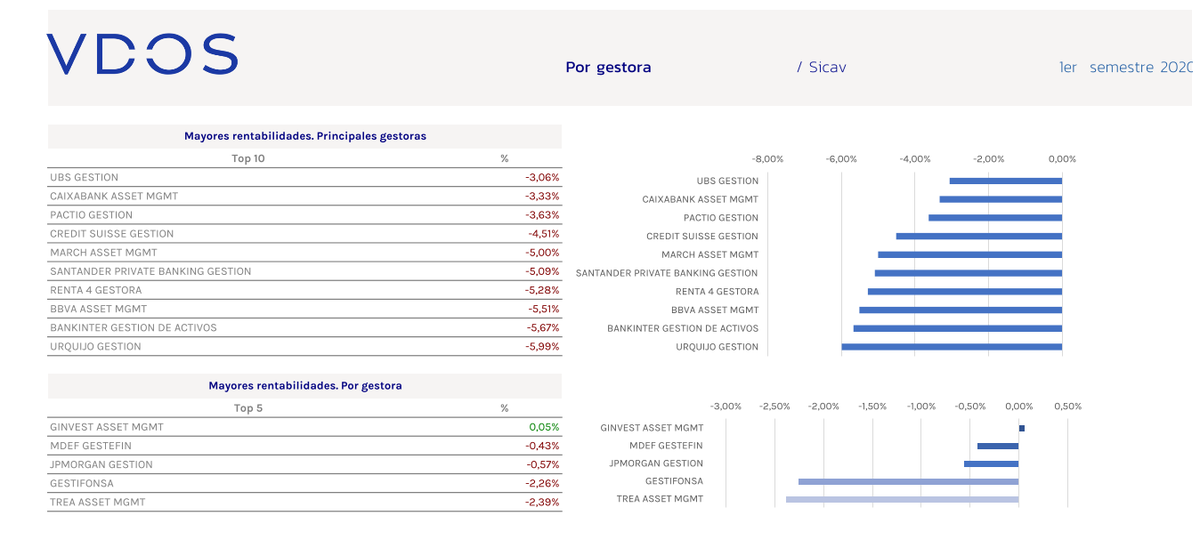Select the 'Por gestora' heading

pos(608,67)
